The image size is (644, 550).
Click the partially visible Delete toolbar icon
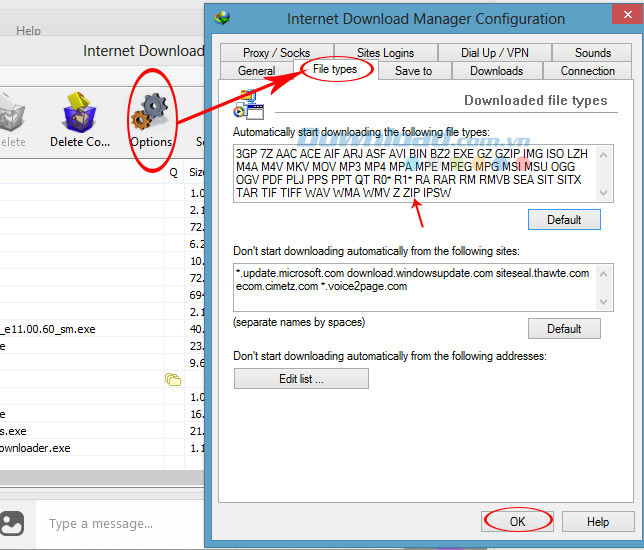12,118
